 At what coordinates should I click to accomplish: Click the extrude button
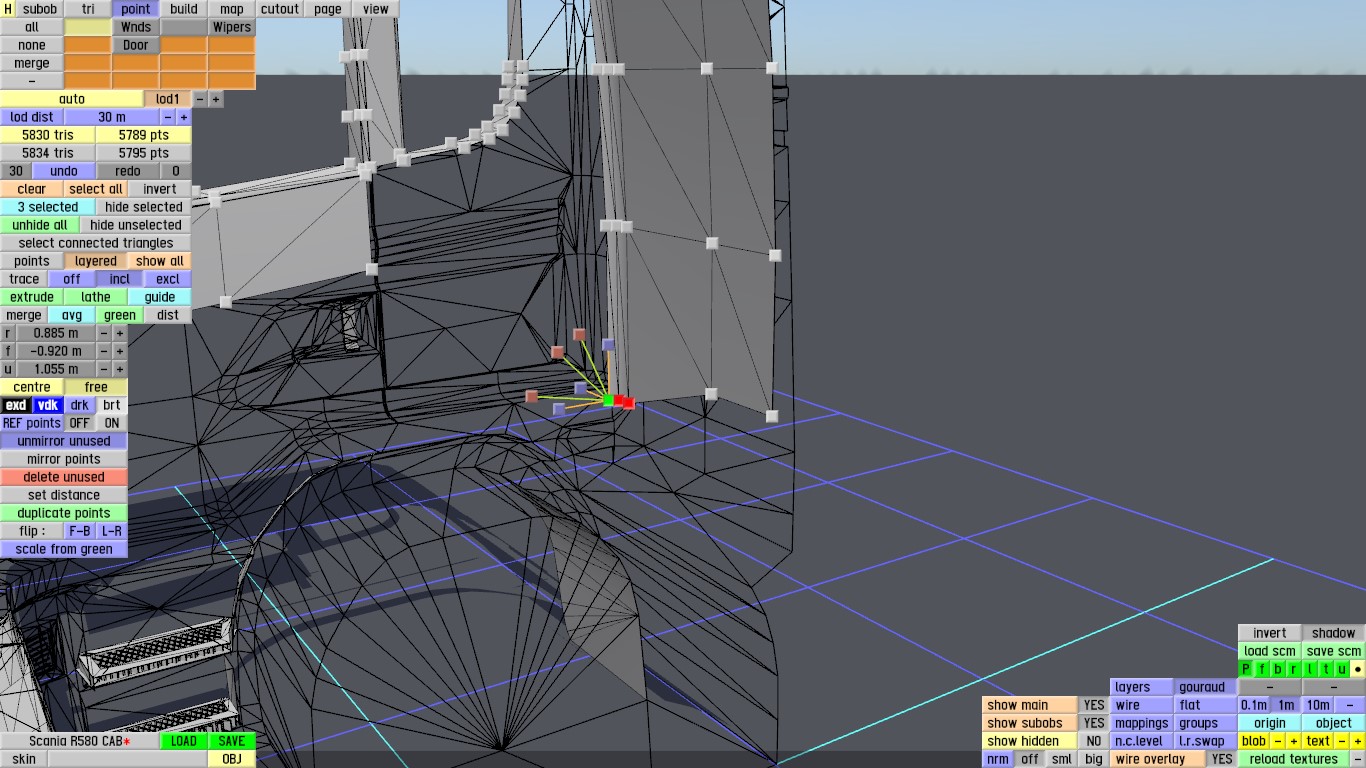(32, 297)
